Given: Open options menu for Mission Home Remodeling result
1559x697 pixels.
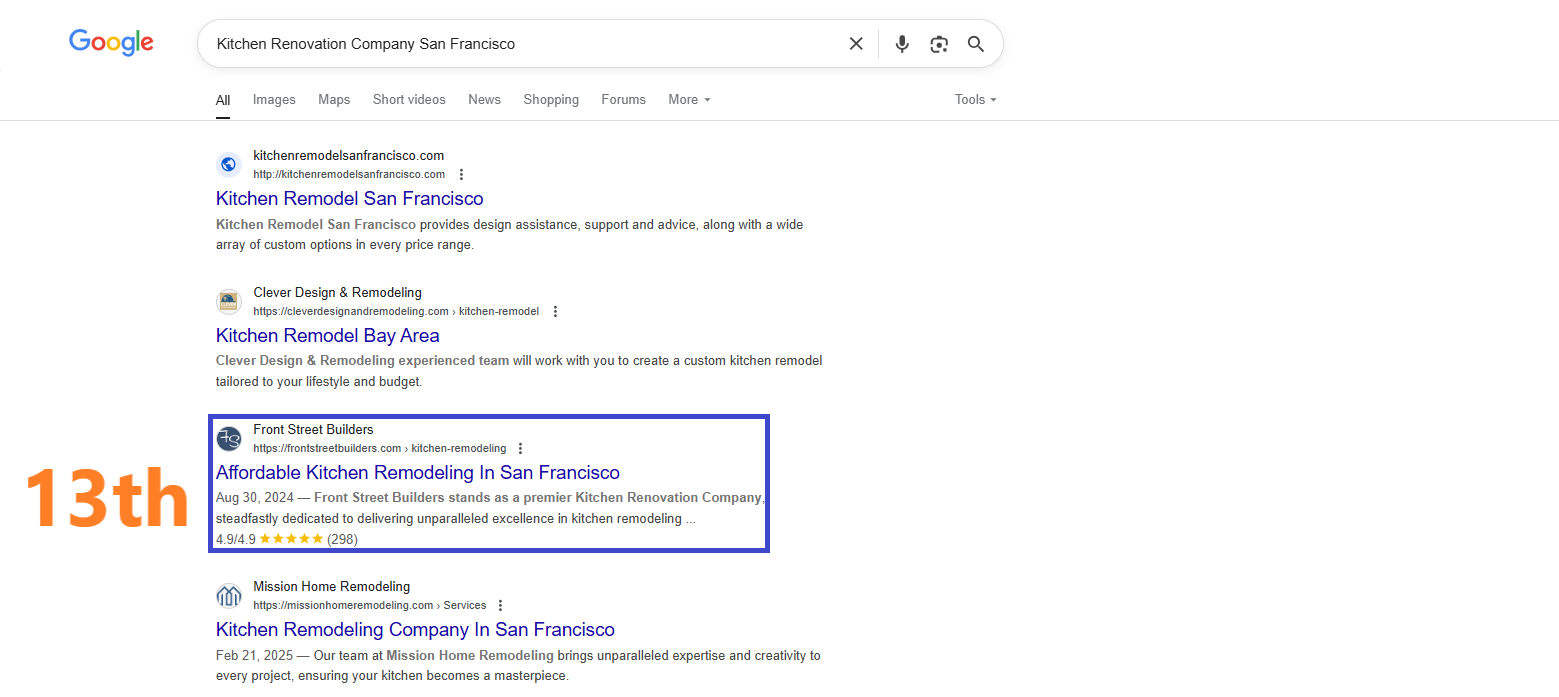Looking at the screenshot, I should pyautogui.click(x=500, y=605).
